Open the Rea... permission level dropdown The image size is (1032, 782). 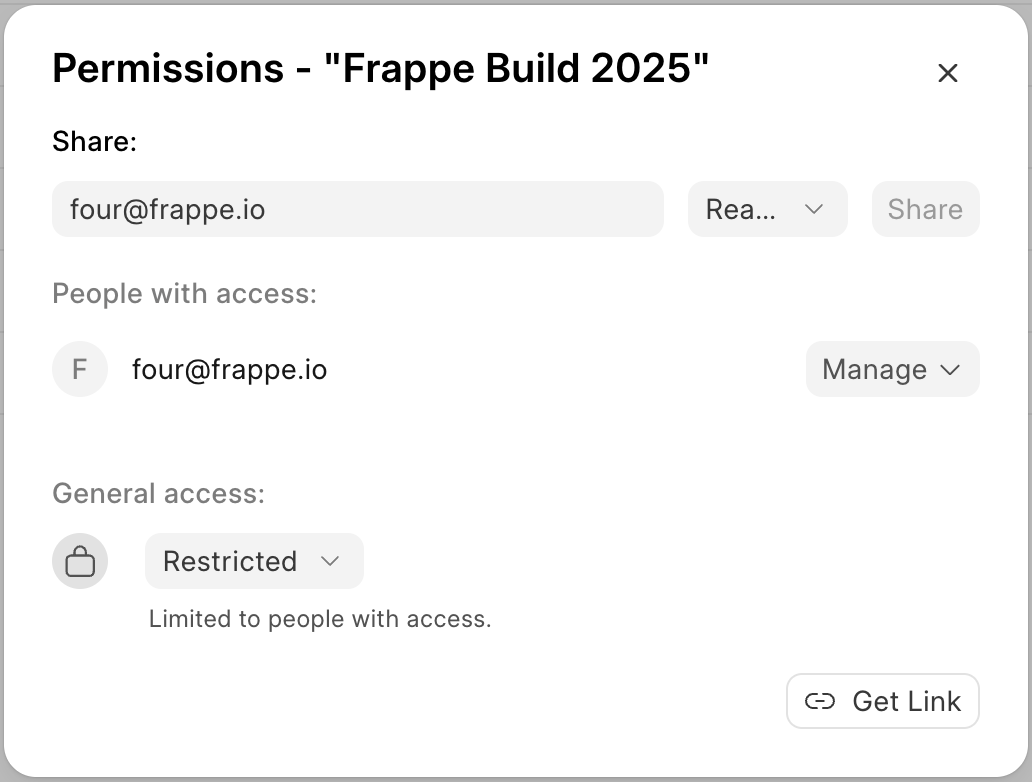coord(767,209)
